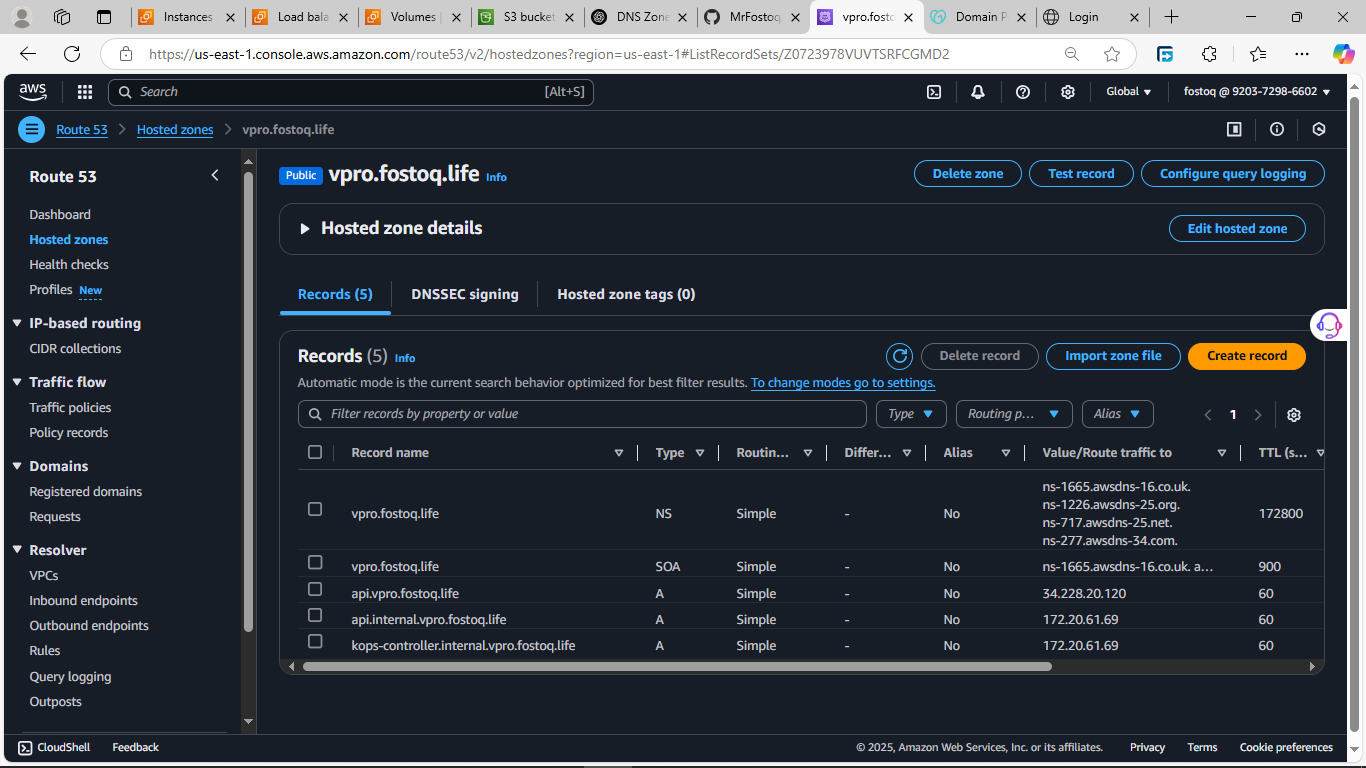The width and height of the screenshot is (1366, 768).
Task: Open the notifications bell
Action: [x=978, y=92]
